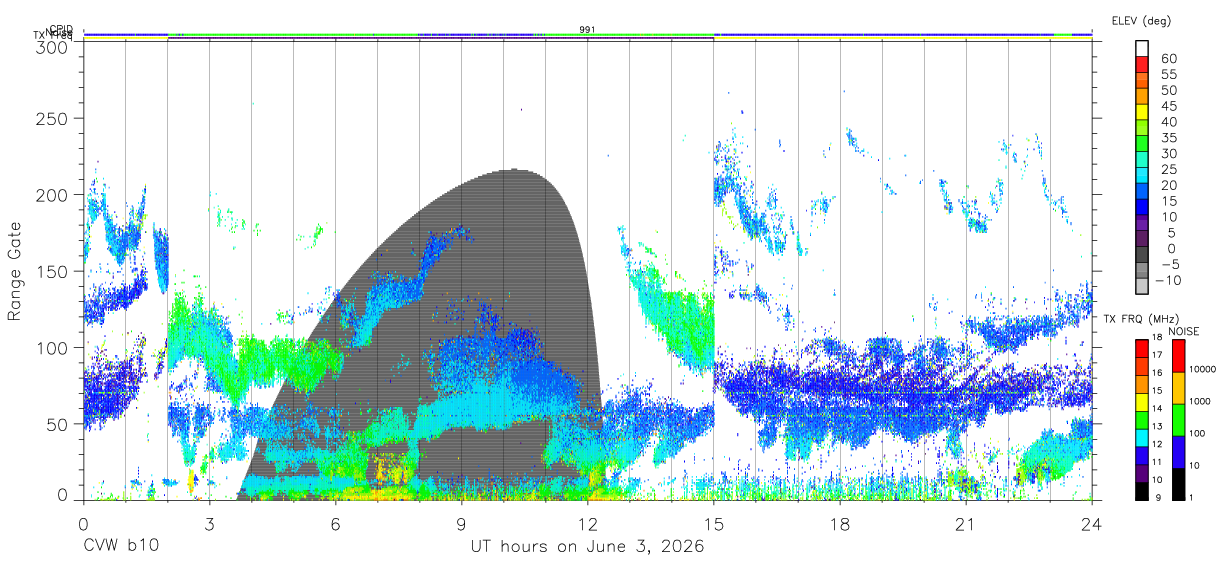Viewport: 1228px width, 567px height.
Task: Select the dark gray segment of the ELEV bar
Action: [x=1142, y=256]
